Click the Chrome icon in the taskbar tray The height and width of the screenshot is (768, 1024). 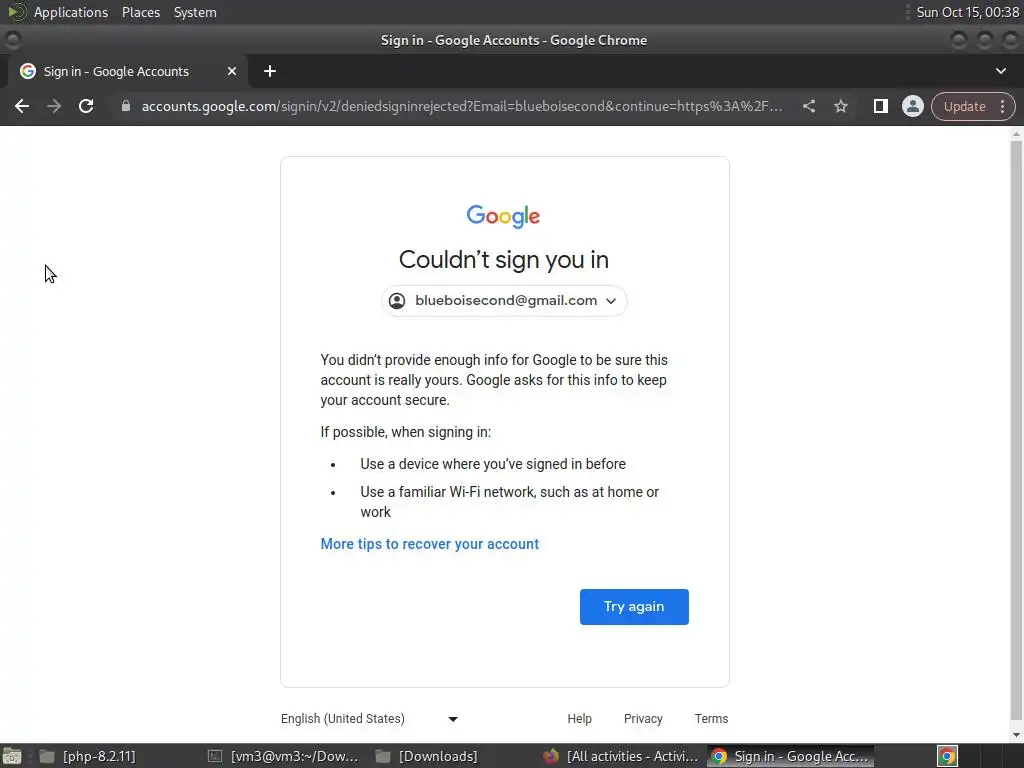(947, 756)
